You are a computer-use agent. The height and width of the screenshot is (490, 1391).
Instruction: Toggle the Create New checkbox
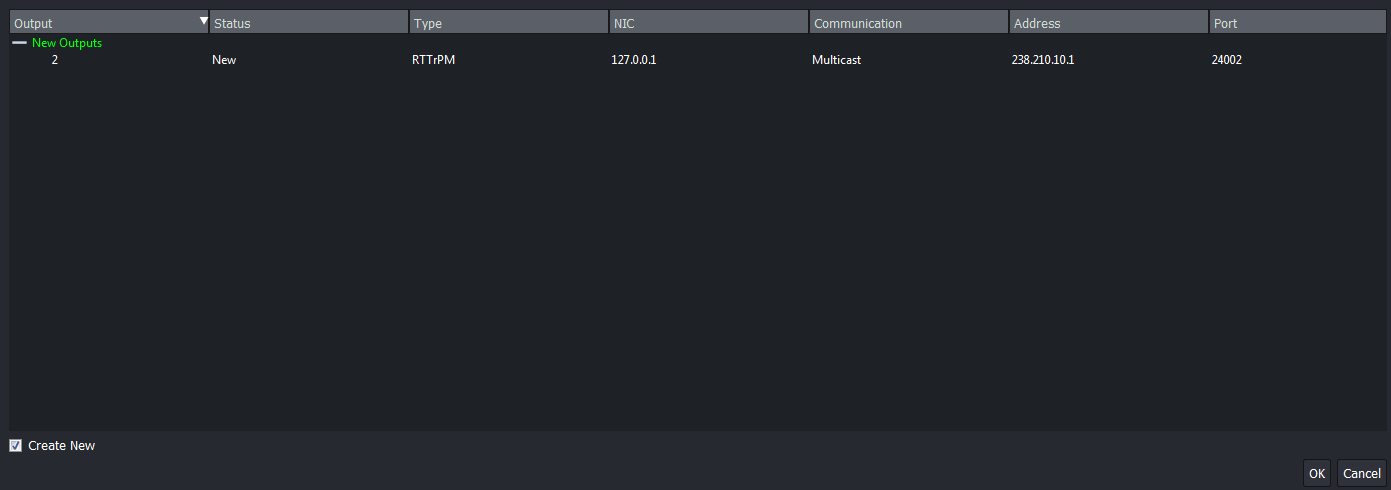pyautogui.click(x=15, y=446)
